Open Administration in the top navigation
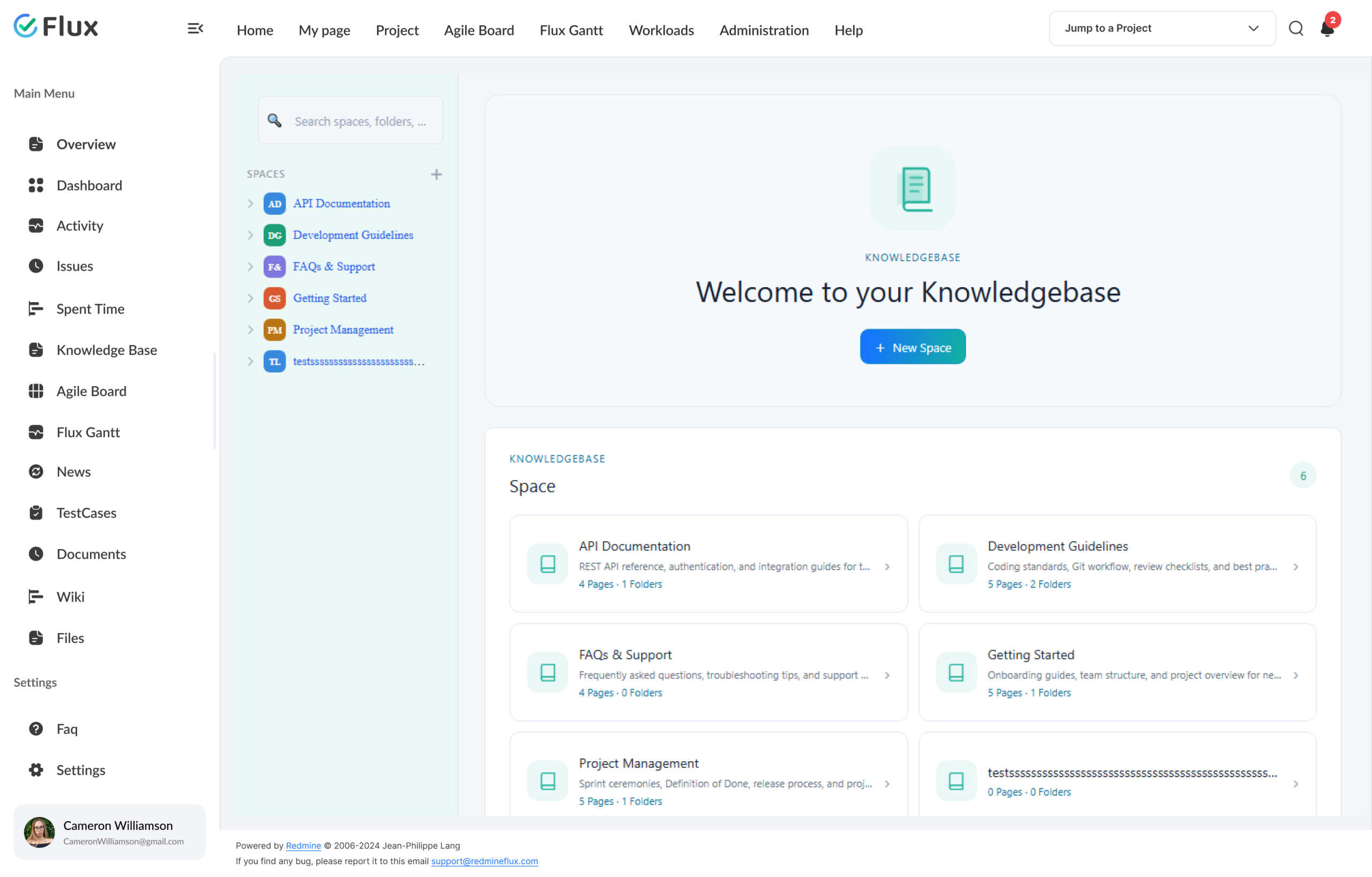The image size is (1372, 877). click(x=764, y=30)
